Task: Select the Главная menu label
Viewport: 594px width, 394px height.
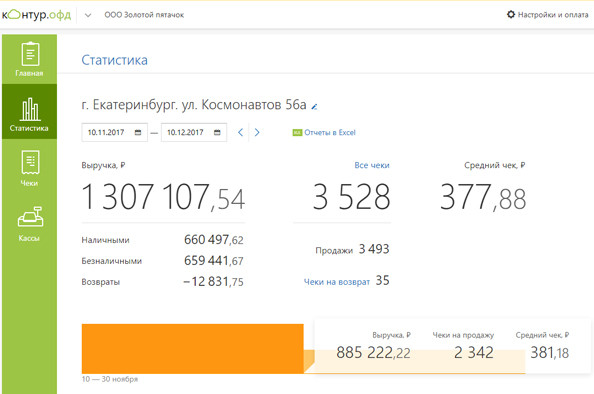Action: coord(29,73)
